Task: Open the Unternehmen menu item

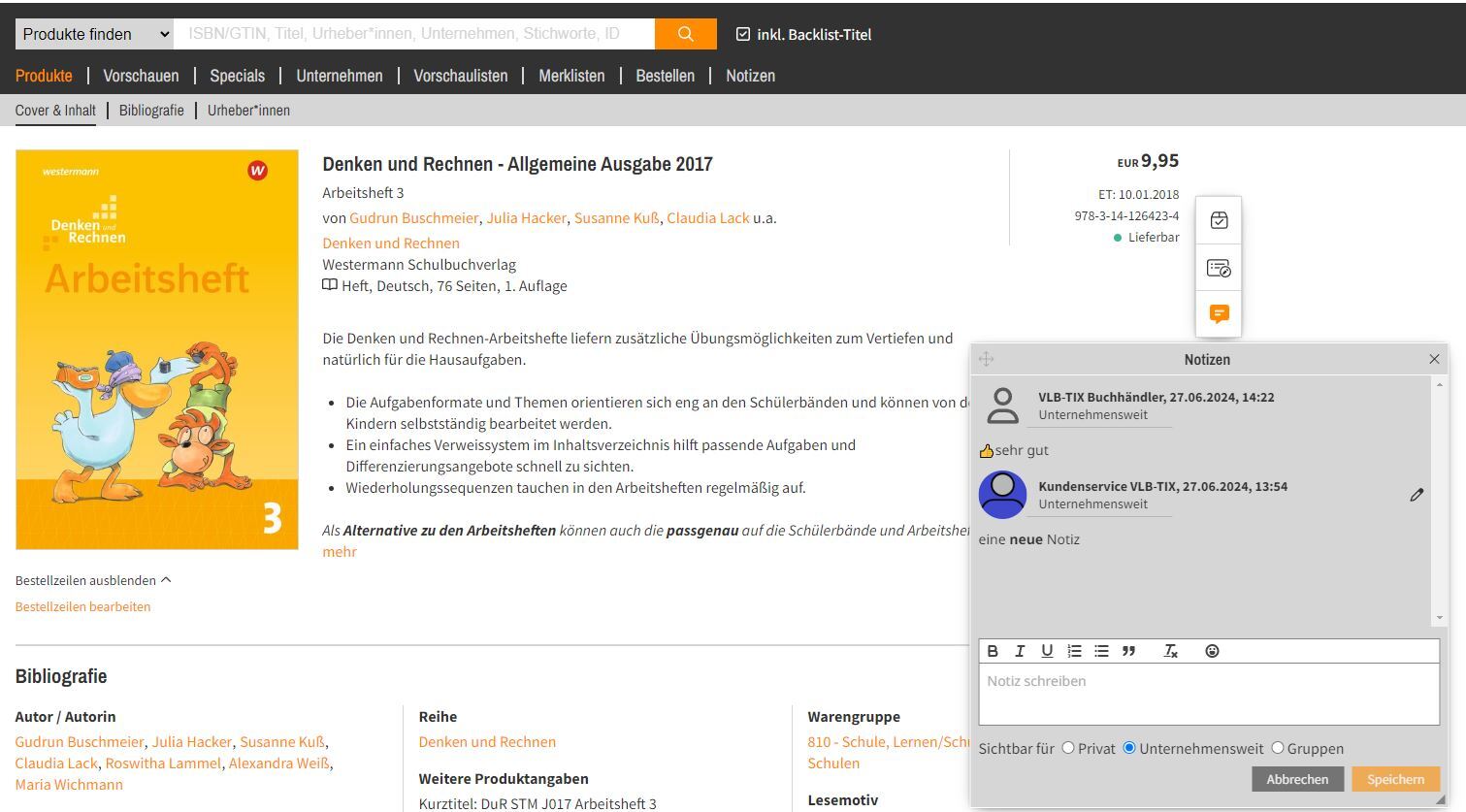Action: click(x=340, y=76)
